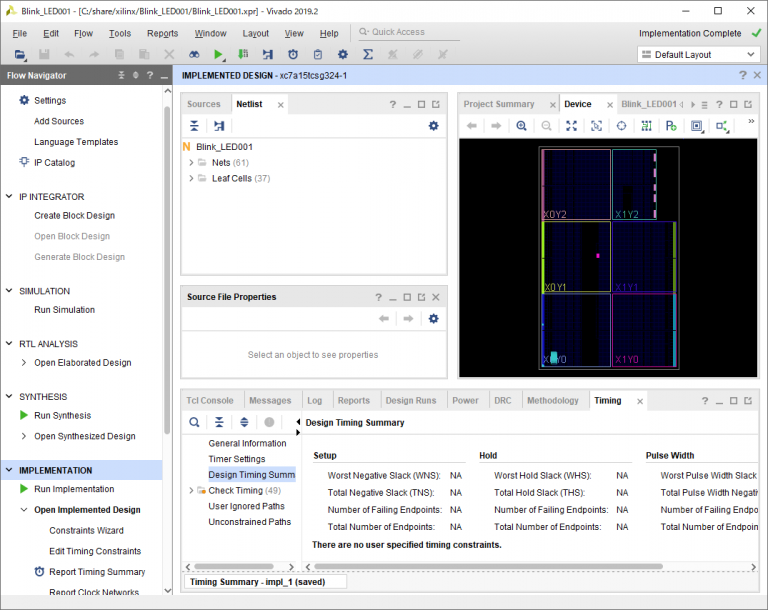The width and height of the screenshot is (768, 610).
Task: Expand Check Timing (49) tree item
Action: coord(191,490)
